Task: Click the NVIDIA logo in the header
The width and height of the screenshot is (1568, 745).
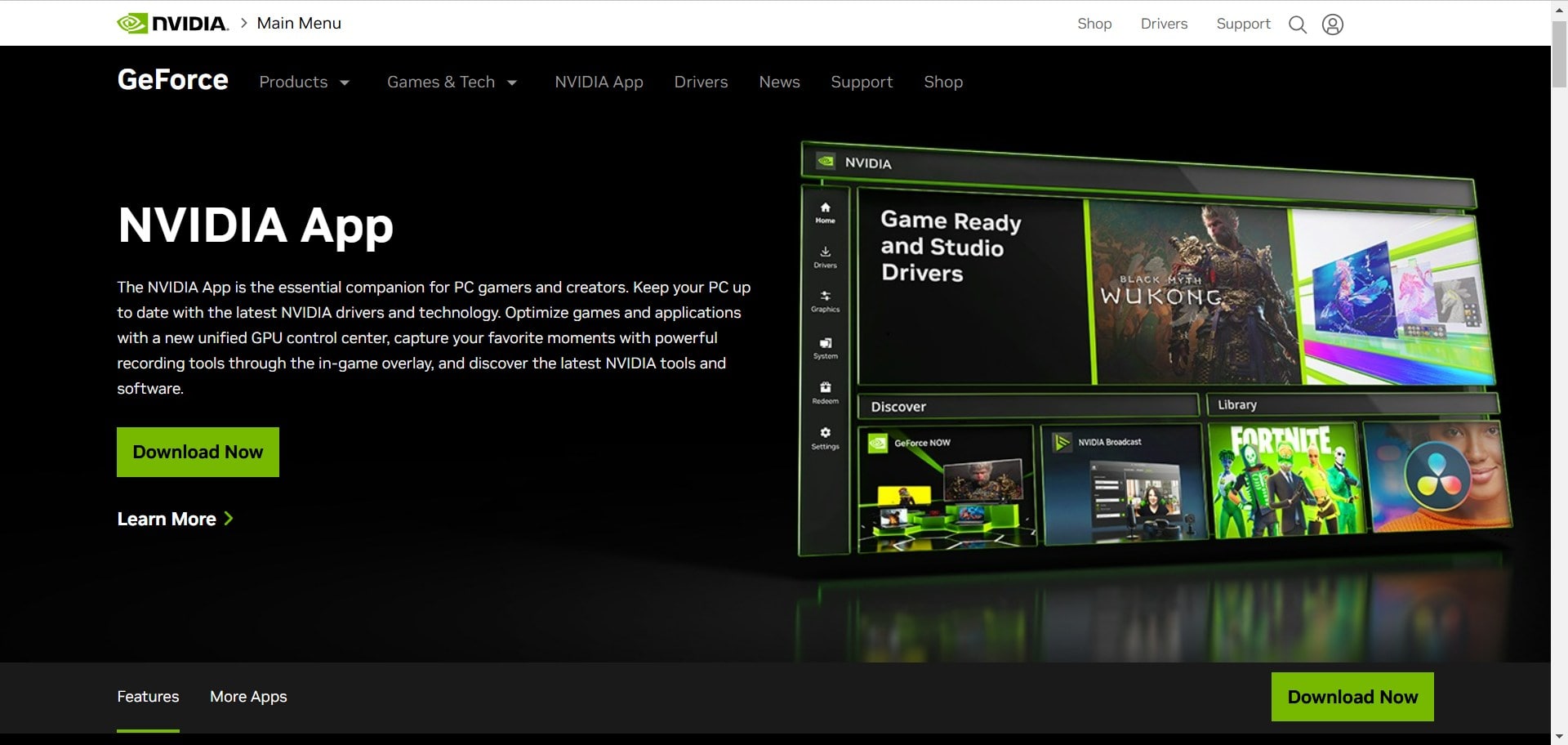Action: click(x=172, y=23)
